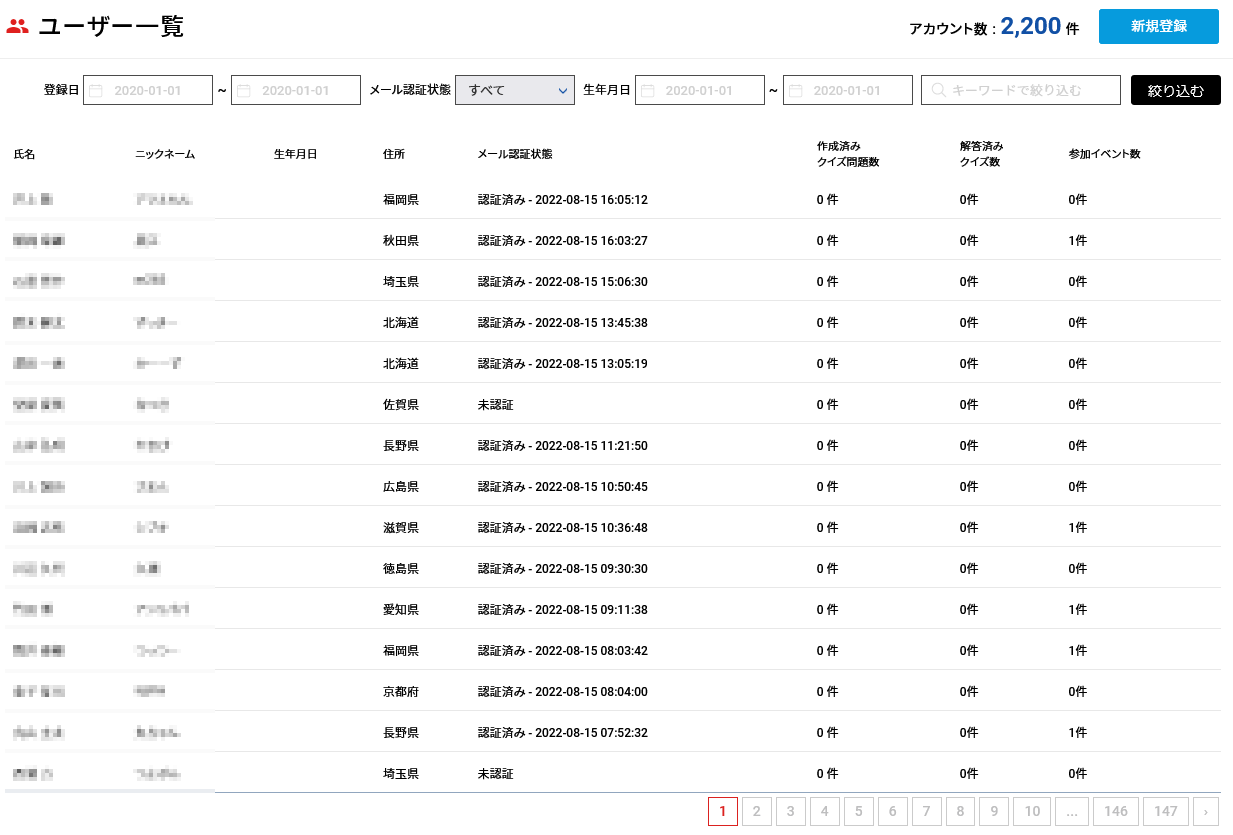
Task: Click calendar icon in 生年月日 end date field
Action: pyautogui.click(x=796, y=91)
